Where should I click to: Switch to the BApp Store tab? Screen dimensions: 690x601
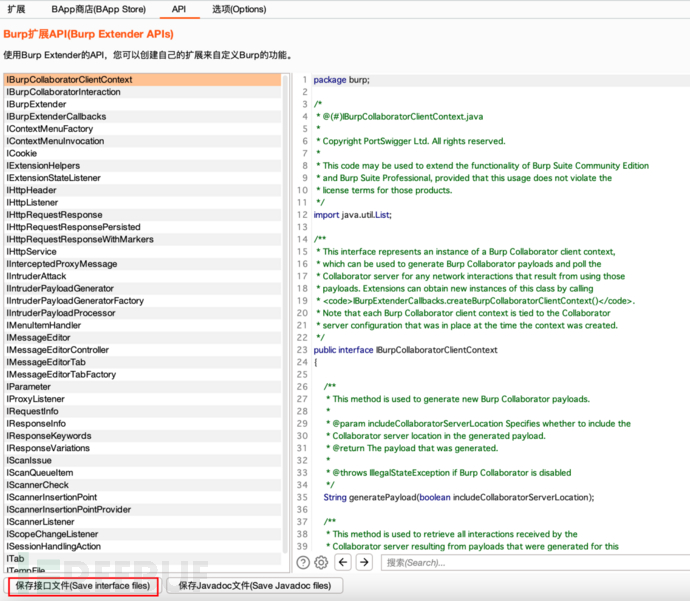(x=100, y=9)
